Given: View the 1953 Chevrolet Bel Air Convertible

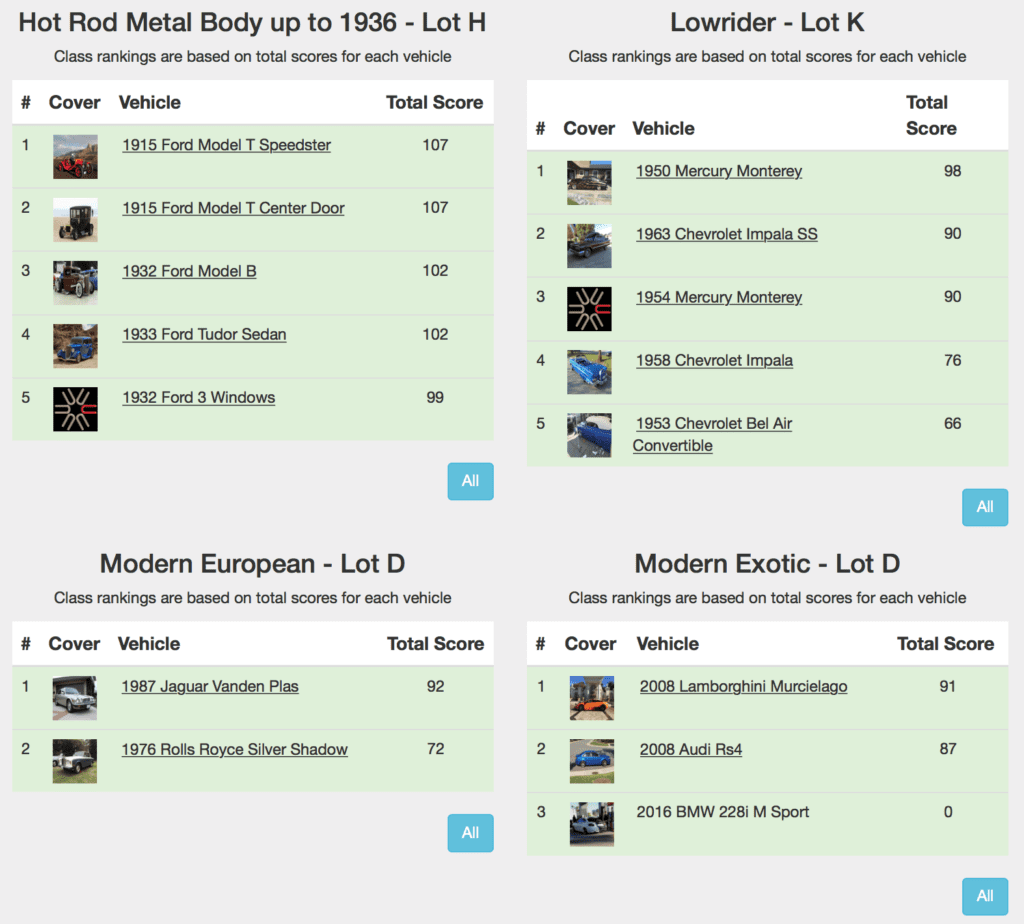Looking at the screenshot, I should [712, 423].
